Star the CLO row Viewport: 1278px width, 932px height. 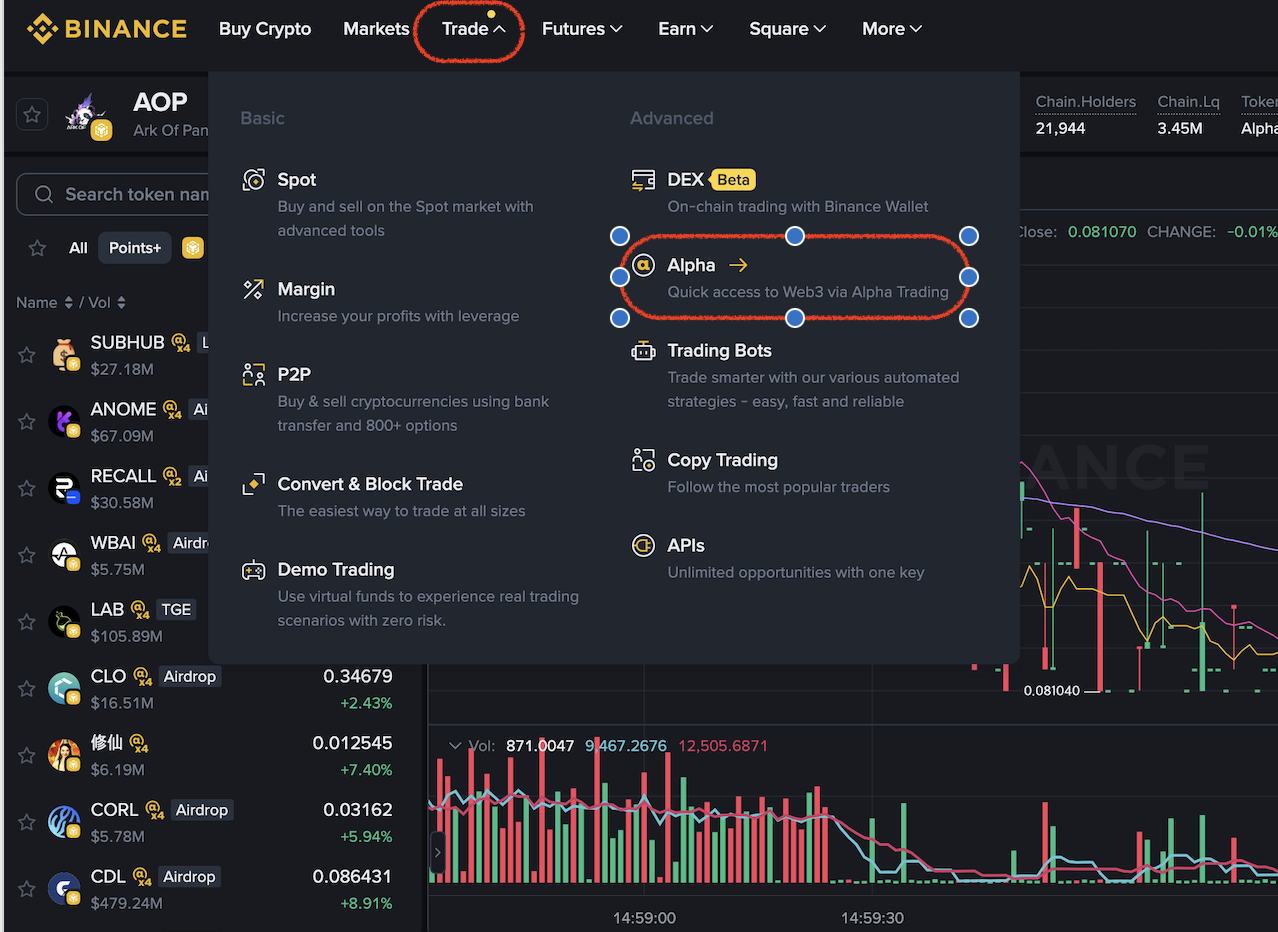click(27, 688)
